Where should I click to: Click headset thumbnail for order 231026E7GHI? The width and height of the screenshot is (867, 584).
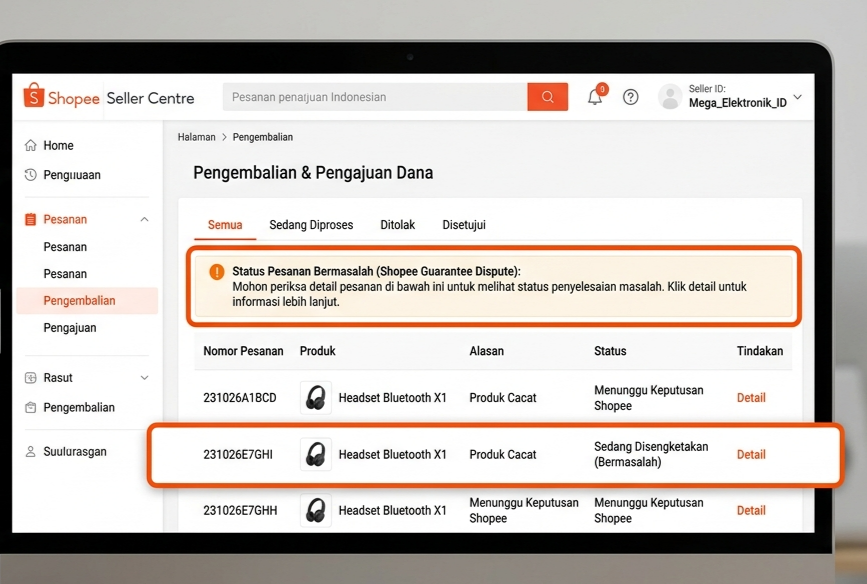click(316, 455)
